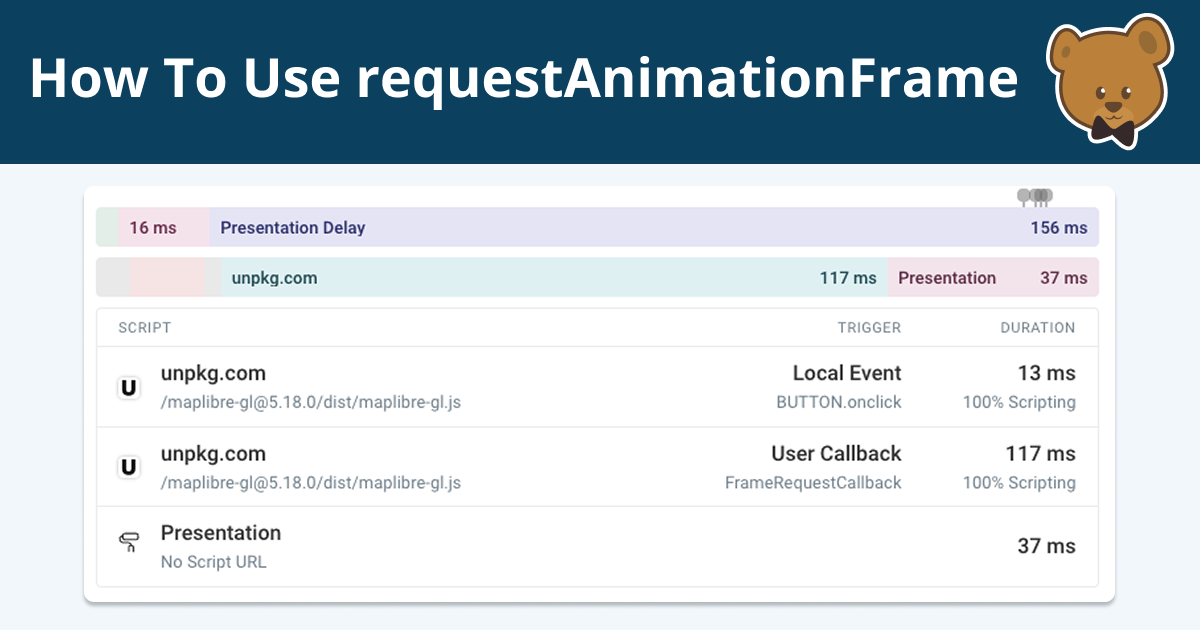This screenshot has width=1200, height=630.
Task: Sort by the TRIGGER column header
Action: [869, 327]
